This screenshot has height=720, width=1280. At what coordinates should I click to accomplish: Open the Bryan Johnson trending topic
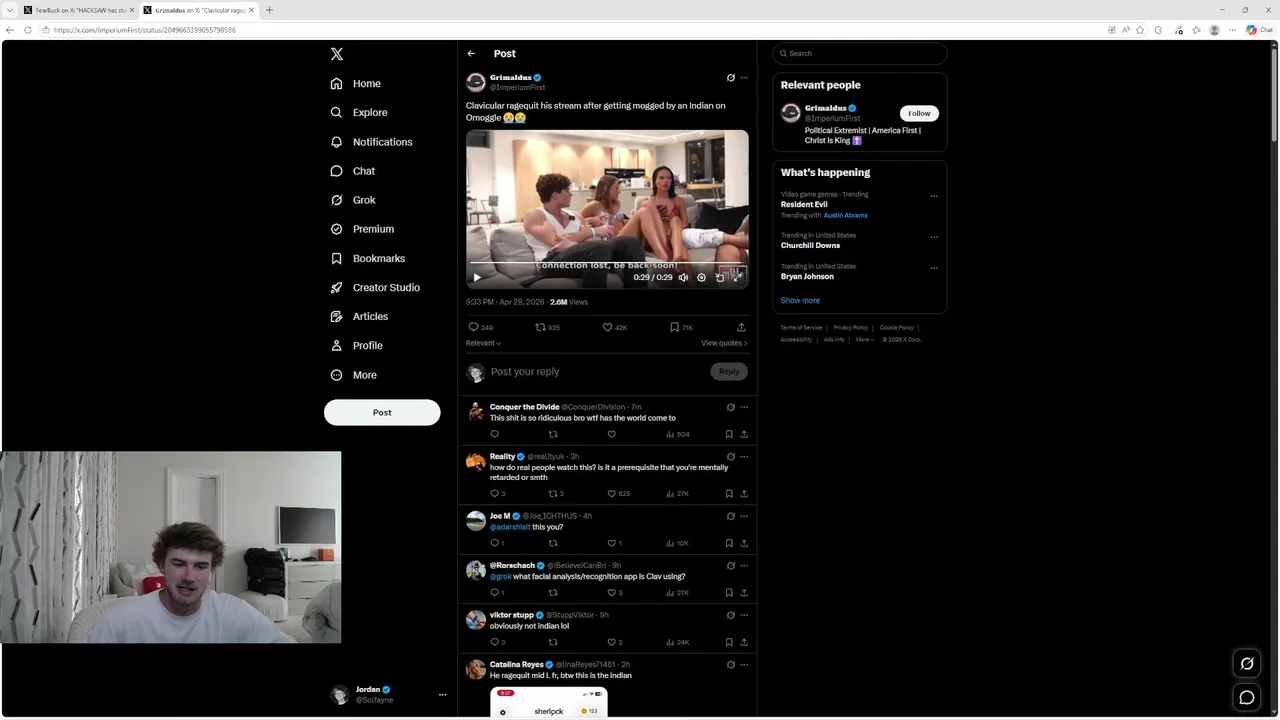pos(807,276)
